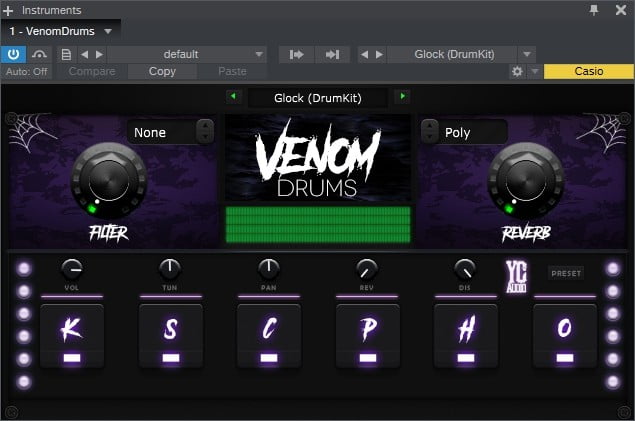Trigger the P drum pad
This screenshot has height=421, width=635.
tap(367, 336)
